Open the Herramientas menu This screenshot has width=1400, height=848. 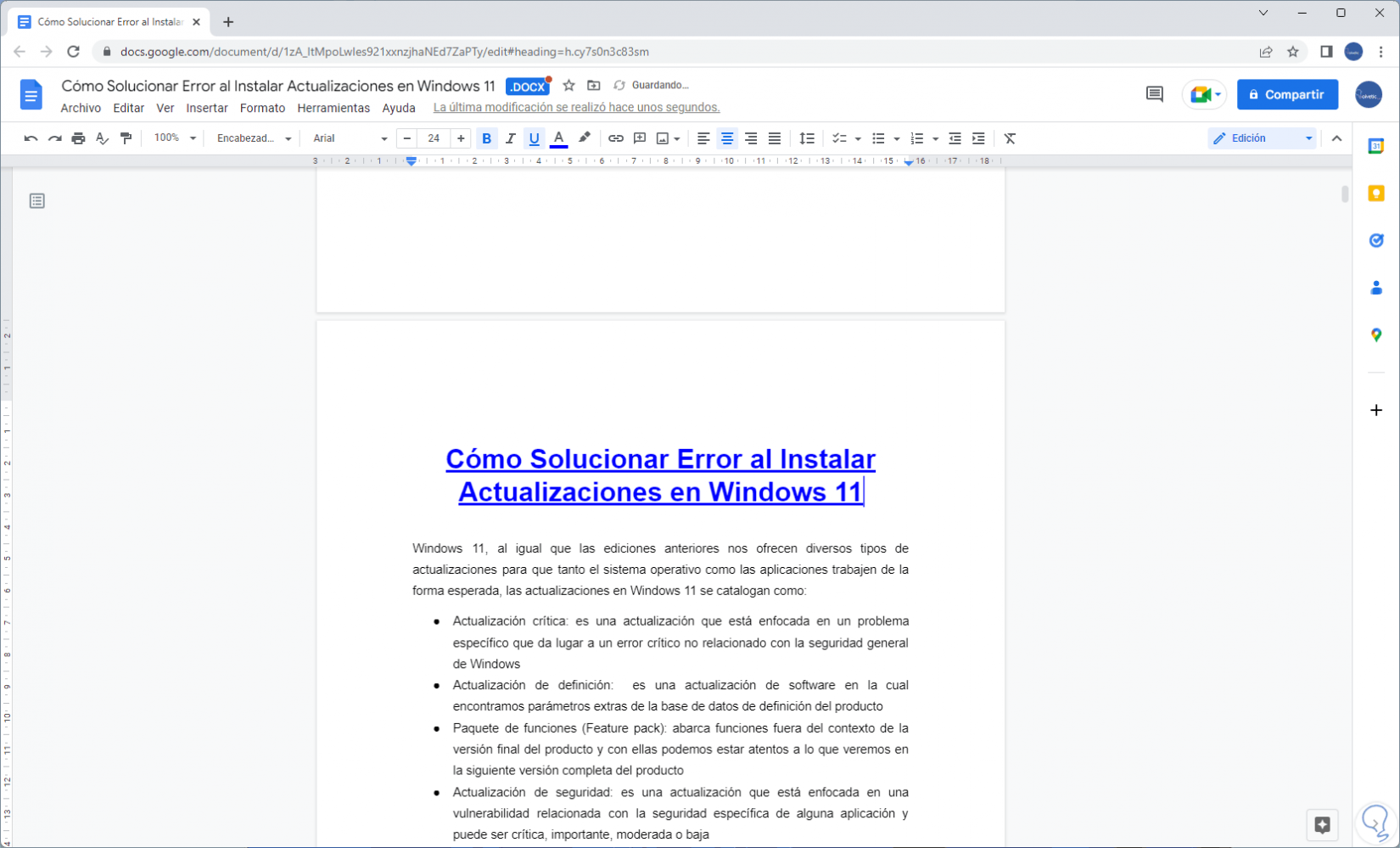click(x=333, y=108)
